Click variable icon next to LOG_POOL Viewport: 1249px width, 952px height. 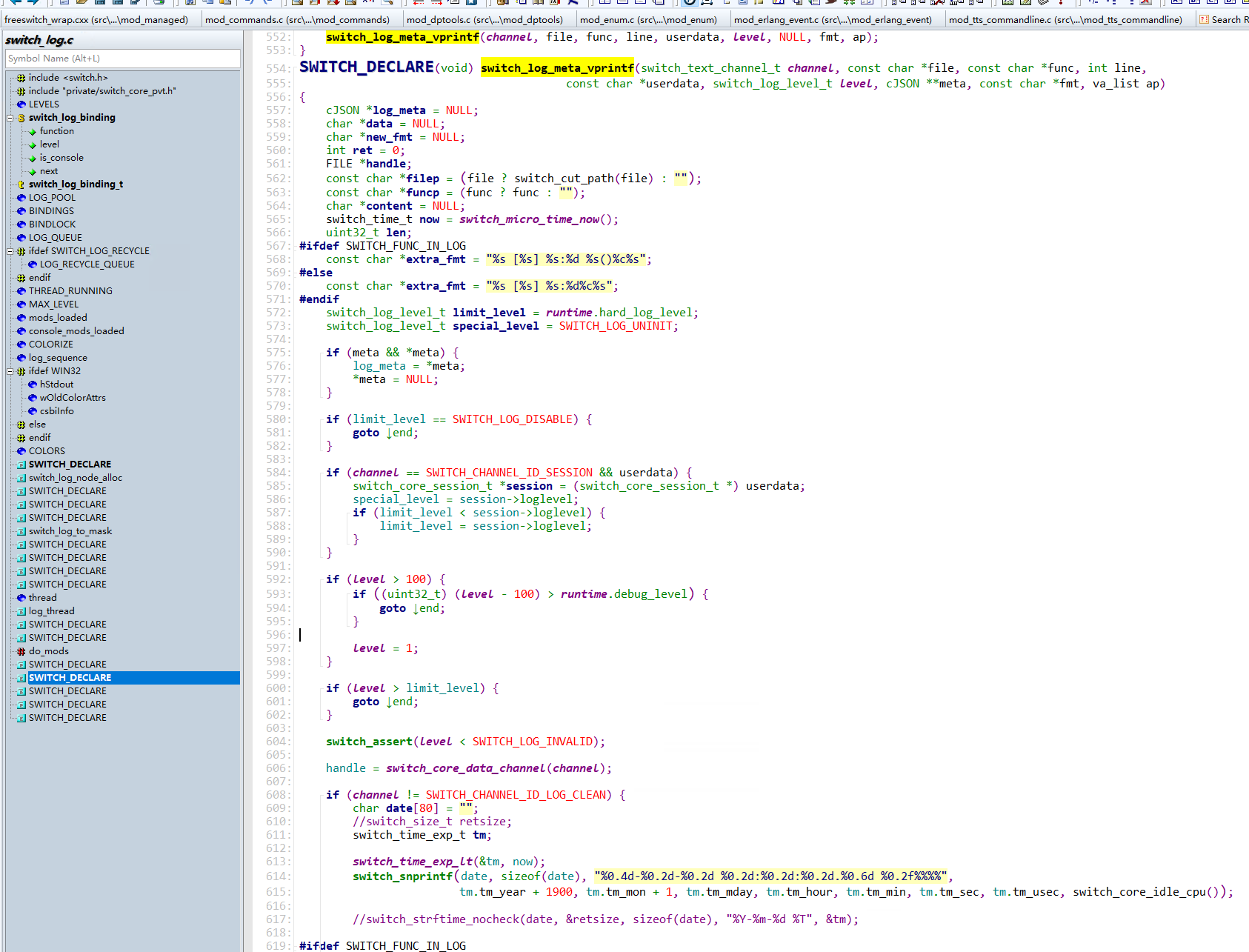21,198
